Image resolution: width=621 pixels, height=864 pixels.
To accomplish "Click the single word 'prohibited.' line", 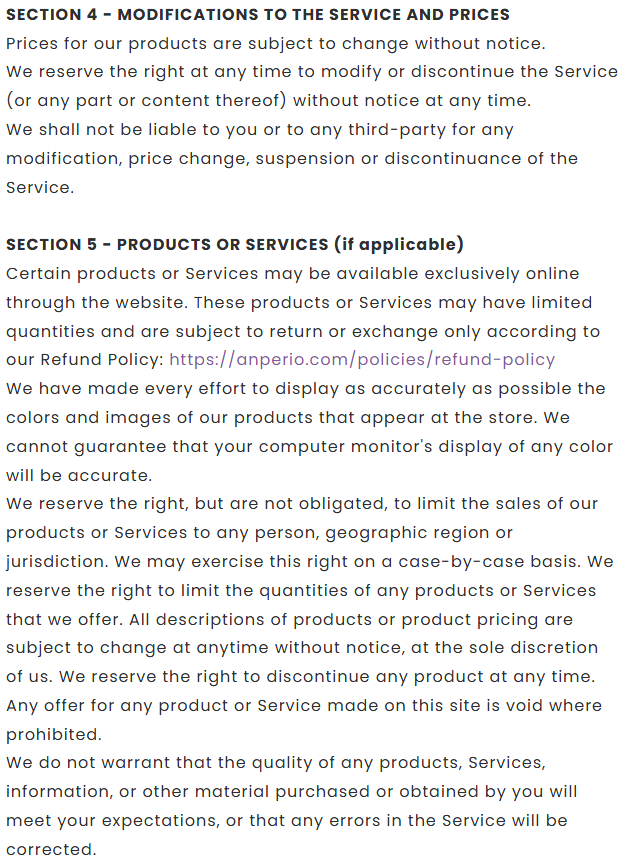I will pos(54,734).
